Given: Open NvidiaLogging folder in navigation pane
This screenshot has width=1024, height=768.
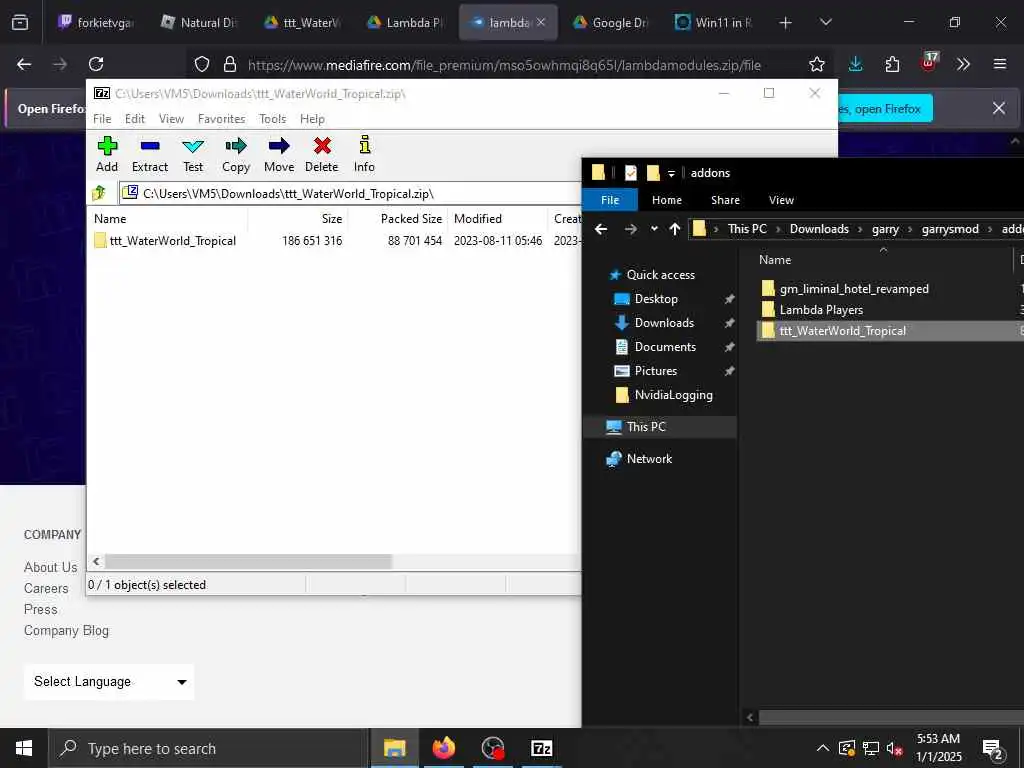Looking at the screenshot, I should [x=673, y=395].
